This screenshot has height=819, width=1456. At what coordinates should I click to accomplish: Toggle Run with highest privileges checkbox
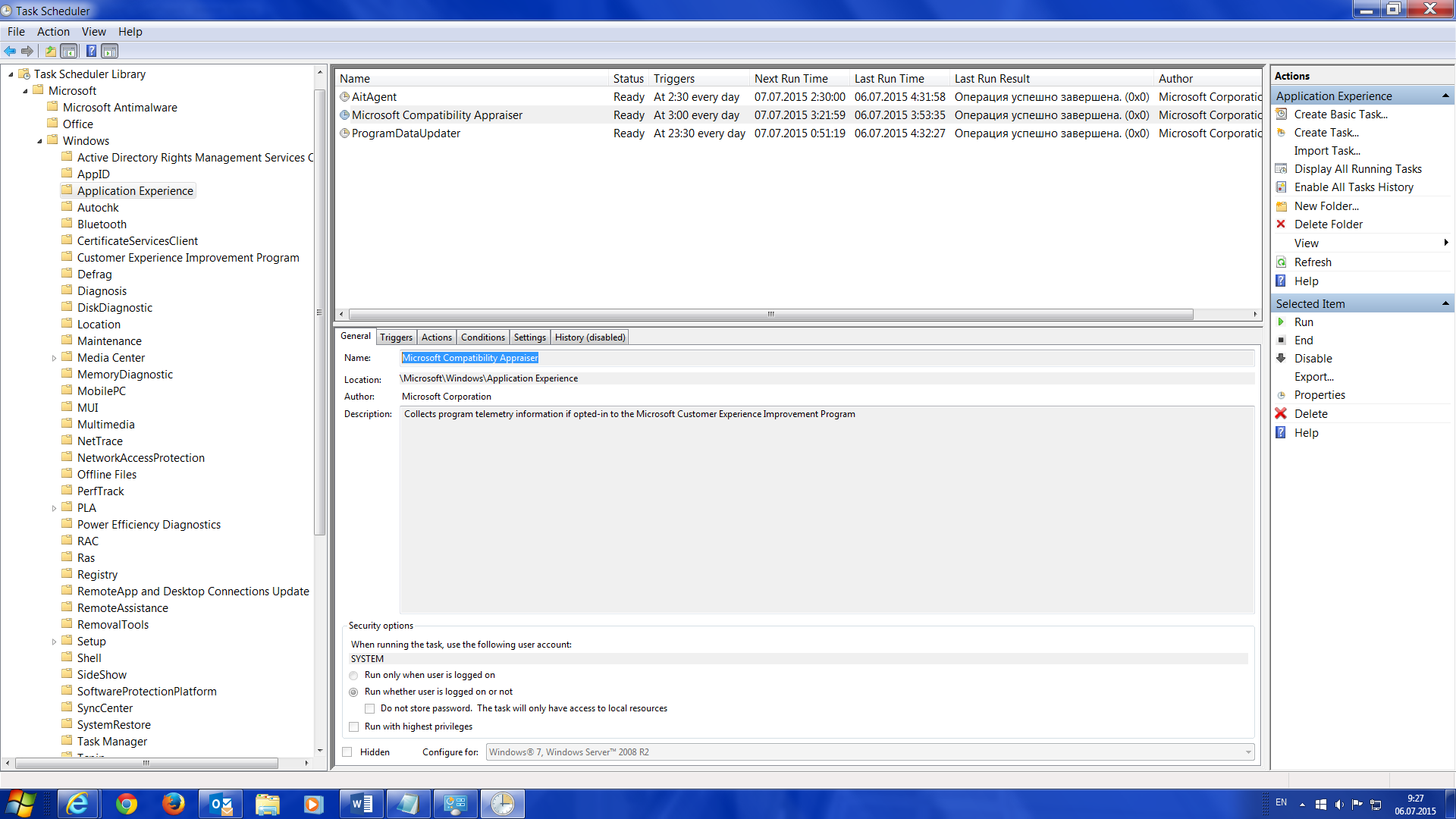(353, 726)
